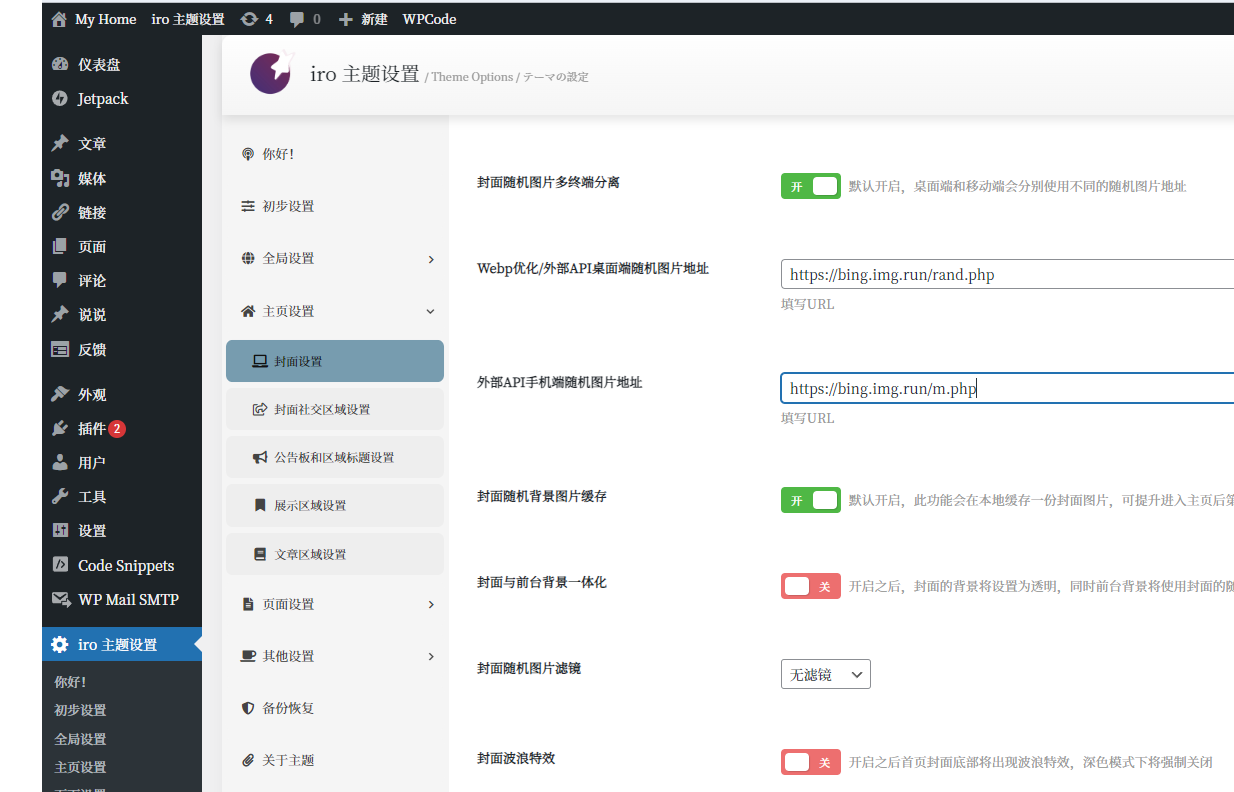This screenshot has width=1234, height=792.
Task: Click the mobile random image URL field
Action: coord(1007,388)
